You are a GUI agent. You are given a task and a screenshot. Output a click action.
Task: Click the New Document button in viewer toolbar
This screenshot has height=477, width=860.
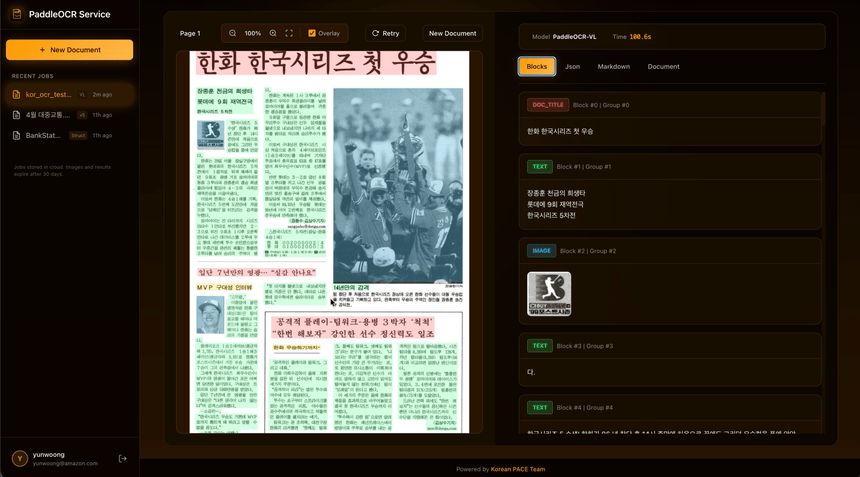(452, 33)
